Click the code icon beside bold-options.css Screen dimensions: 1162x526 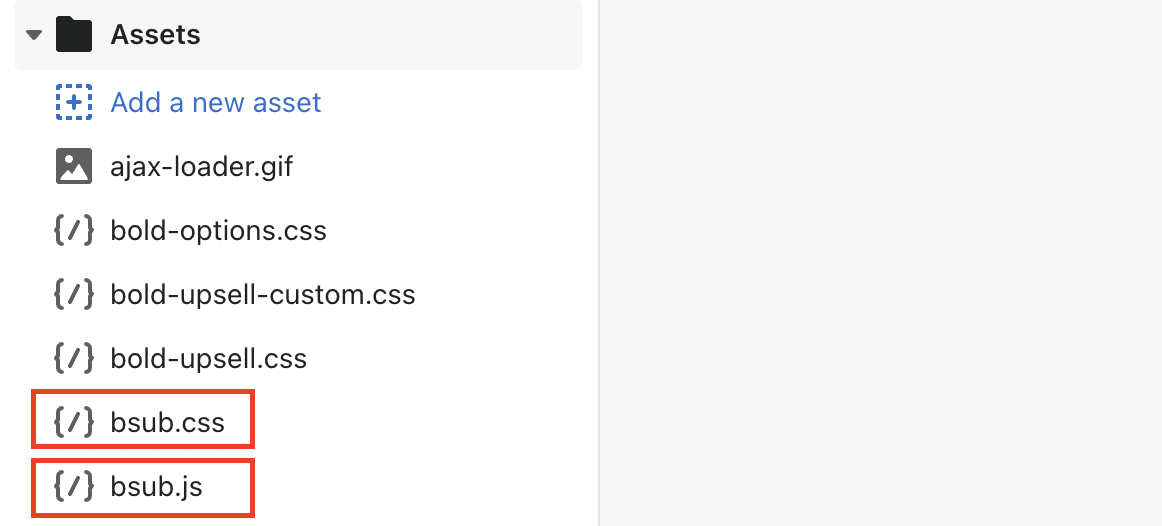pyautogui.click(x=74, y=230)
